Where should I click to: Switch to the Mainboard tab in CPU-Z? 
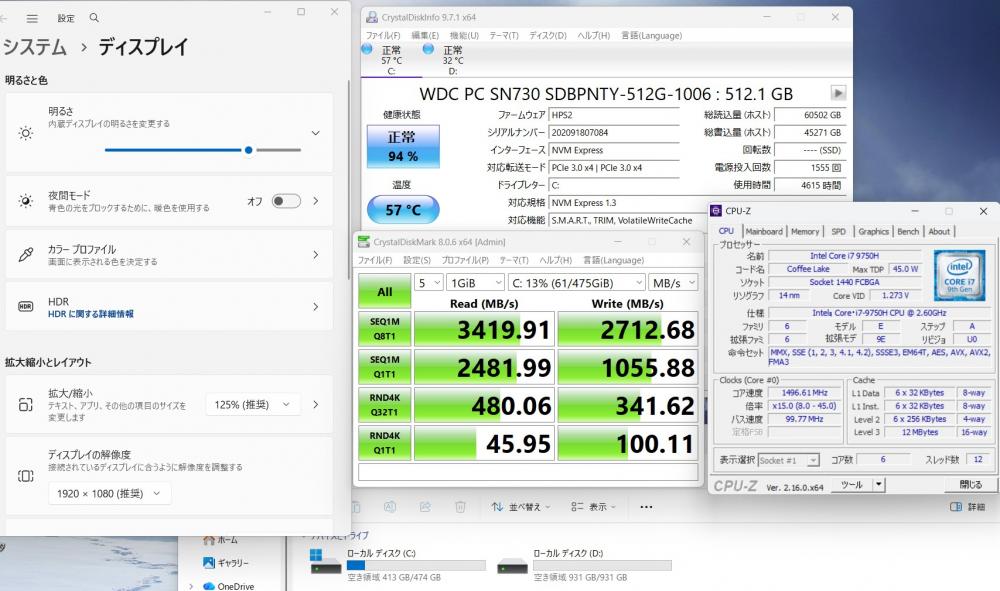[764, 231]
